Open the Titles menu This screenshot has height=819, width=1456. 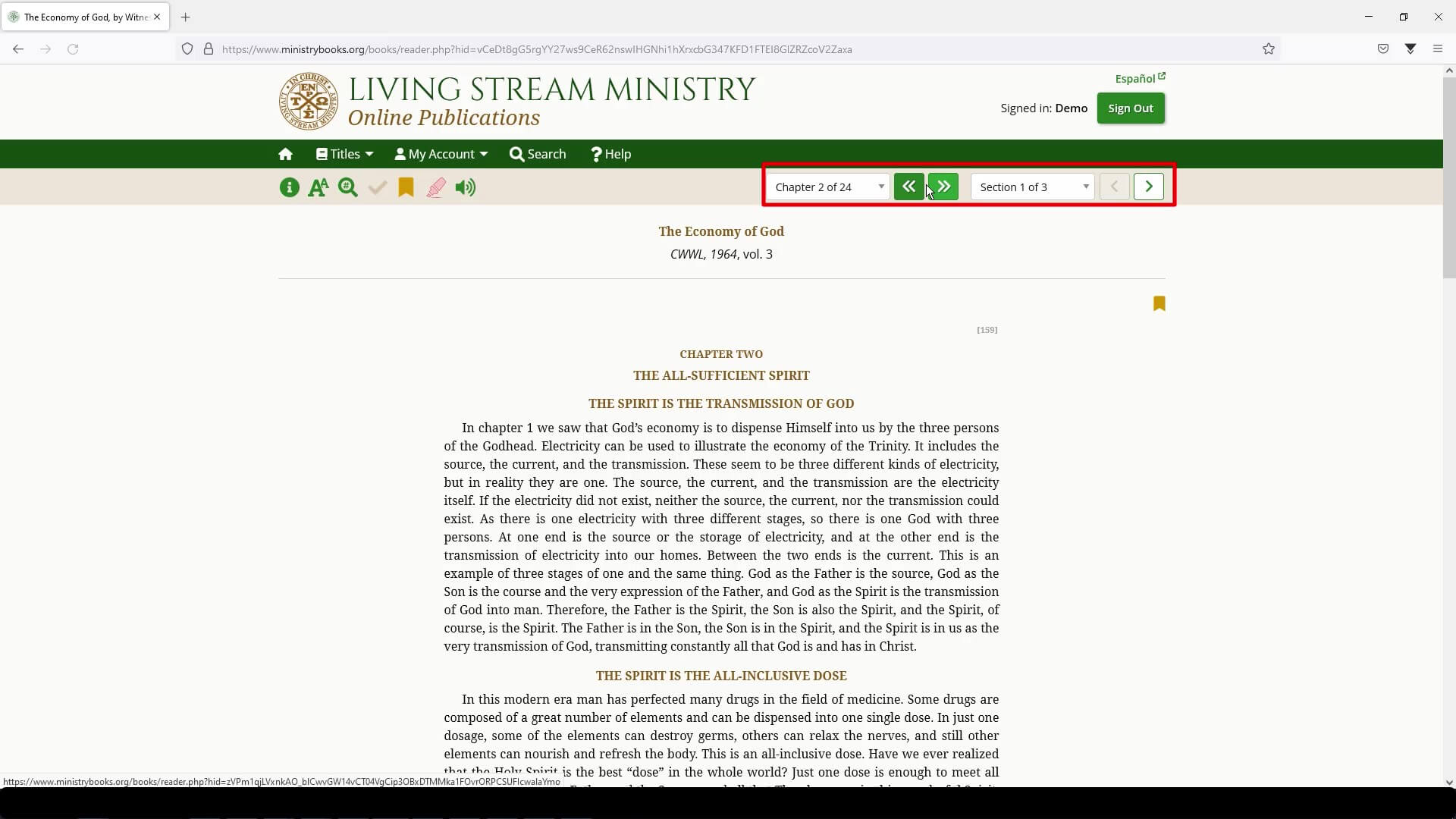tap(344, 154)
